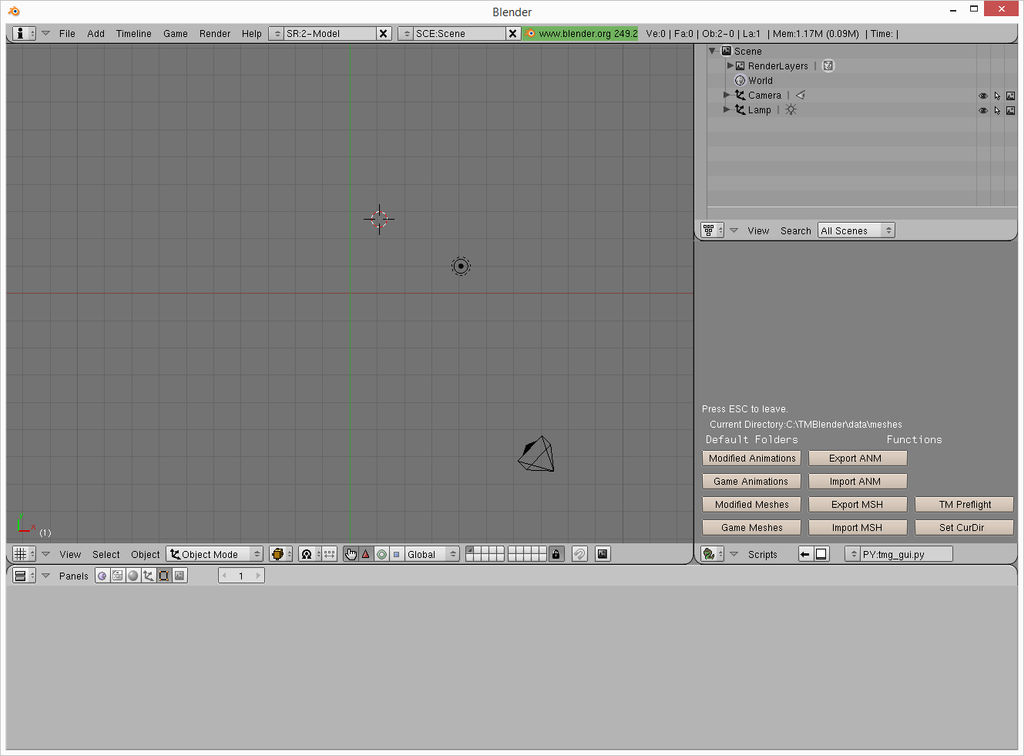1024x756 pixels.
Task: Open the Timeline menu
Action: (x=134, y=33)
